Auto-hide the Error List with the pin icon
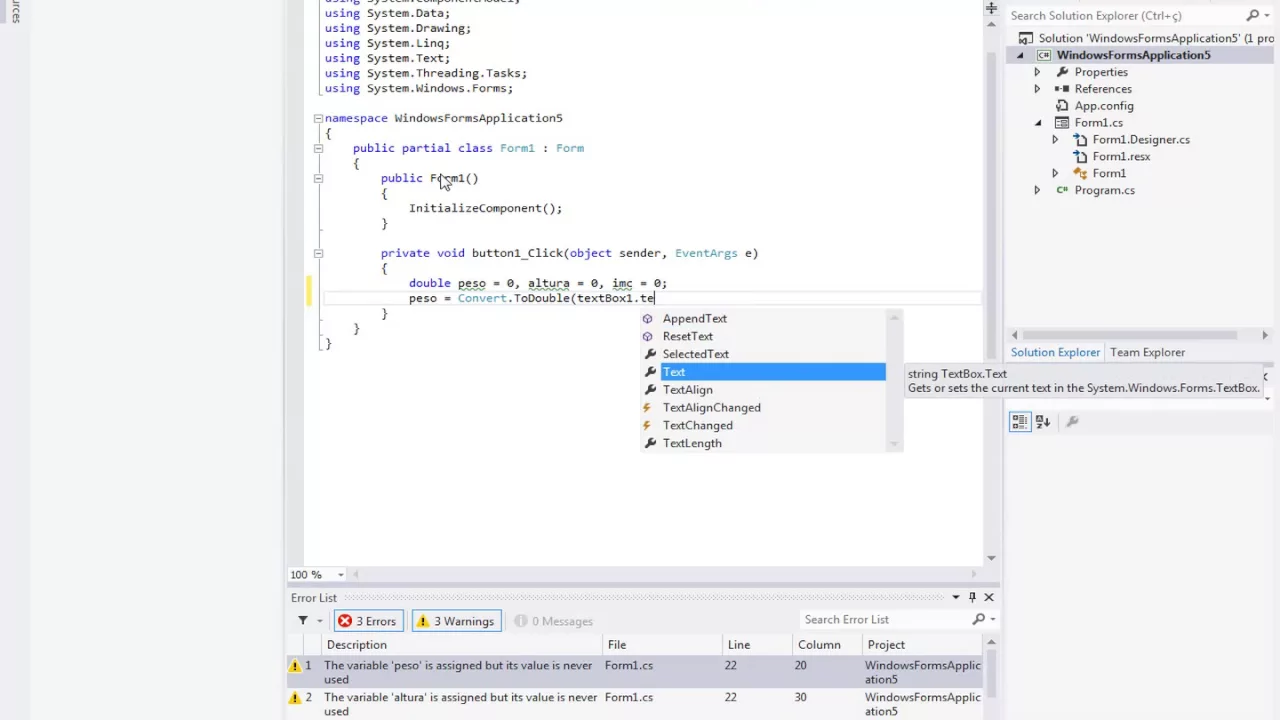 (x=972, y=598)
